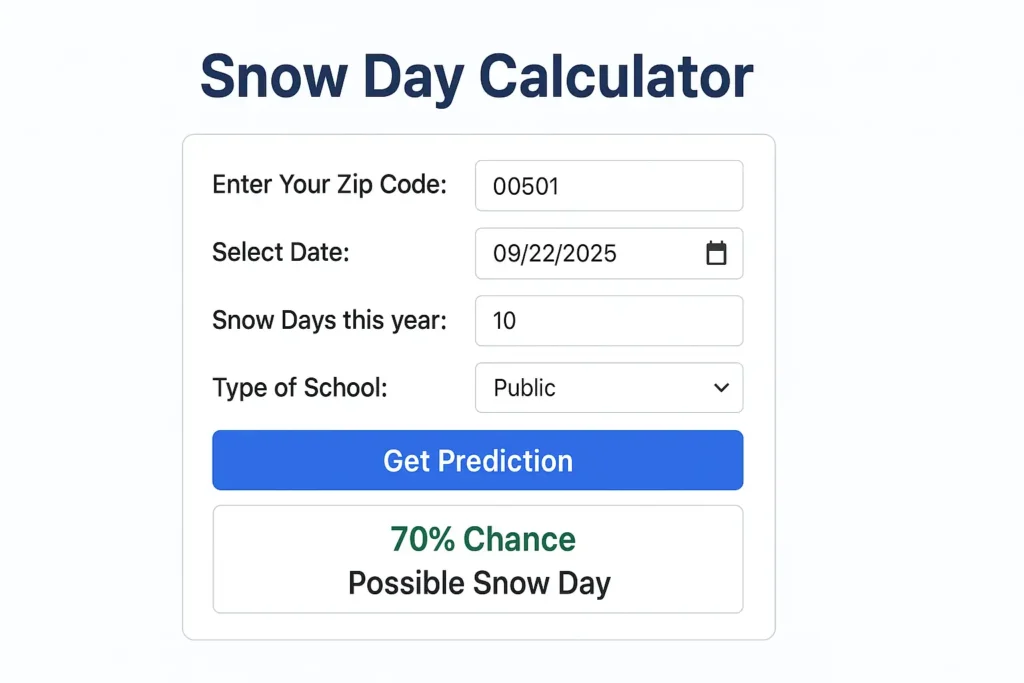Screen dimensions: 1024x683
Task: Click the 70% Chance result text
Action: coord(483,539)
